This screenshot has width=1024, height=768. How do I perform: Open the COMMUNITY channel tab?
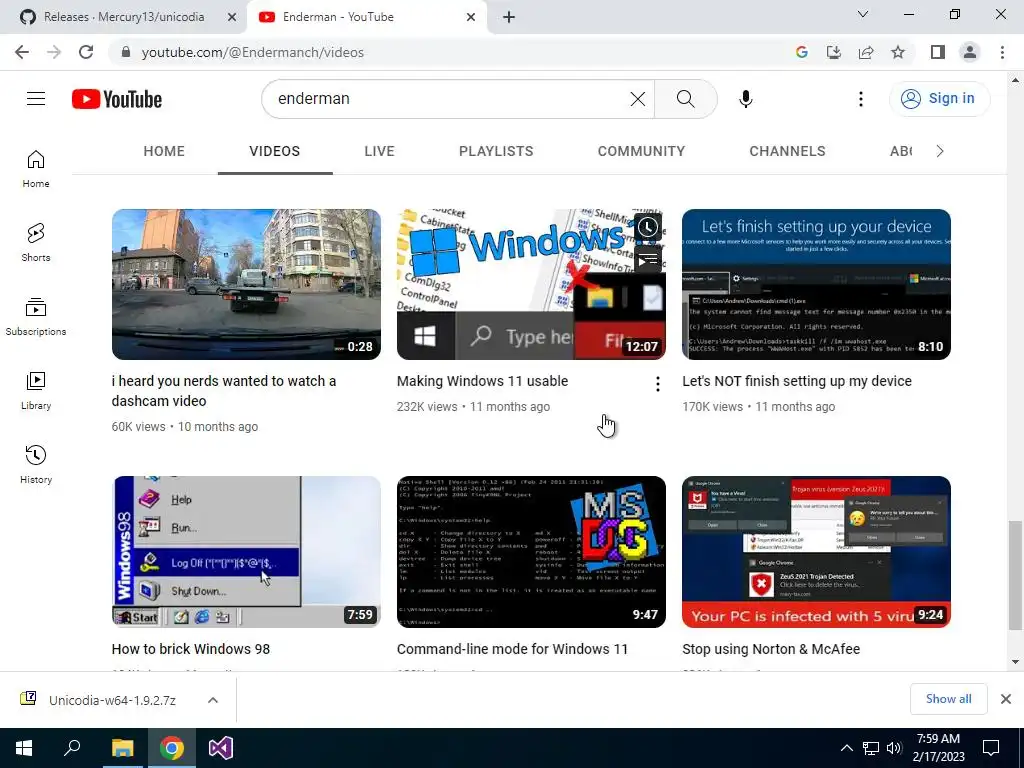pos(641,152)
